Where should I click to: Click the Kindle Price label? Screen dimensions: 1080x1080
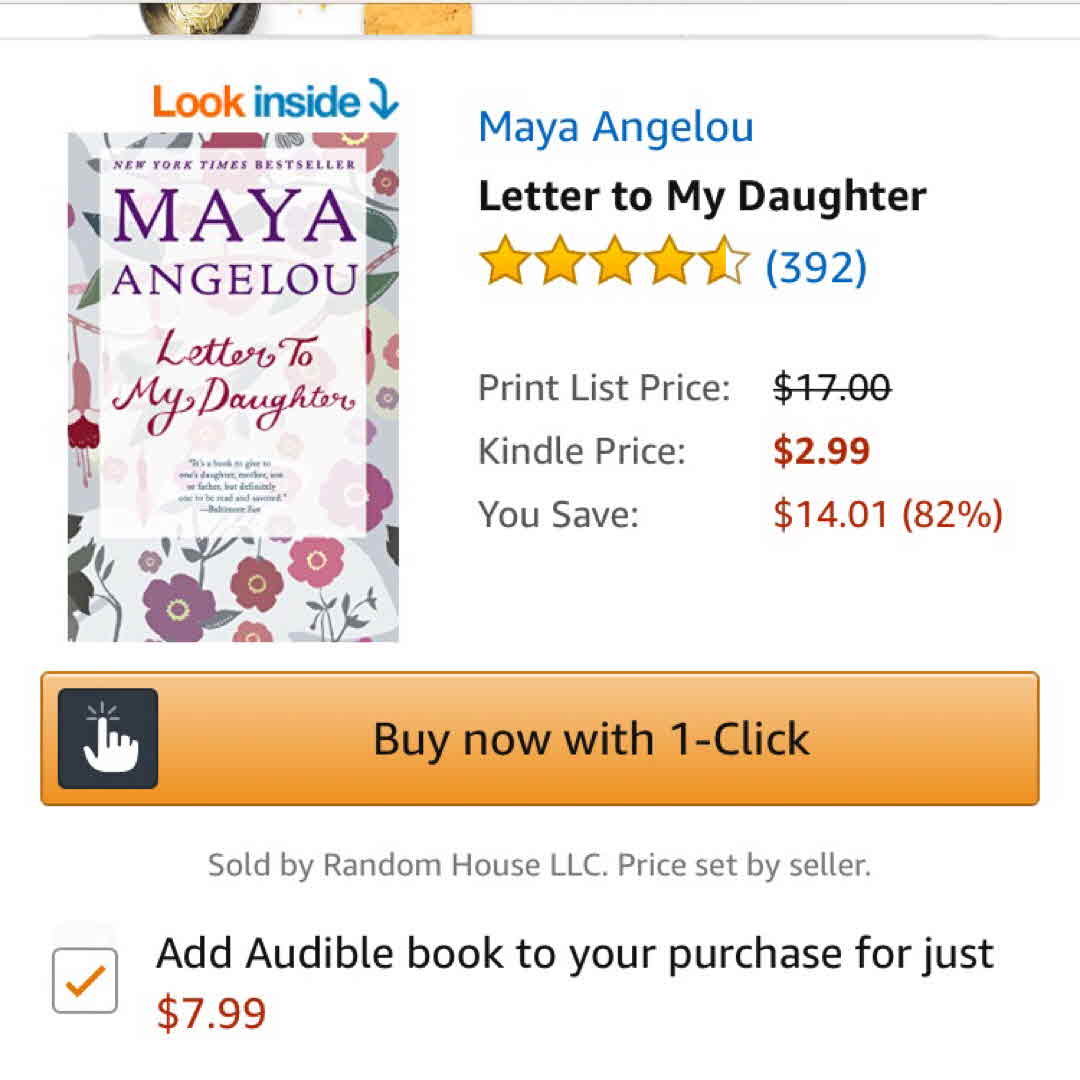tap(582, 451)
